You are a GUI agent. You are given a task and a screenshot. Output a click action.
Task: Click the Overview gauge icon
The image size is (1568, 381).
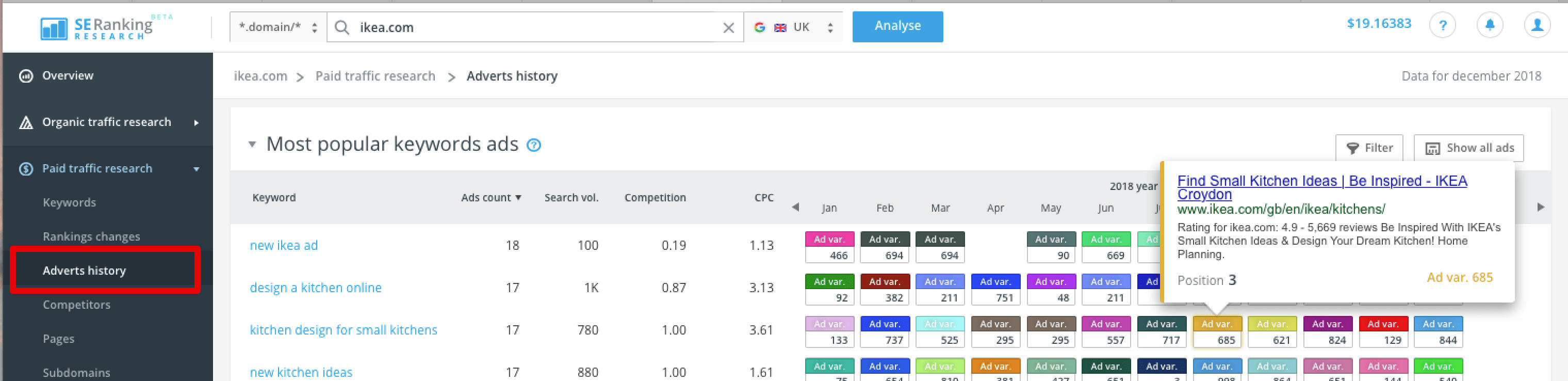click(26, 76)
